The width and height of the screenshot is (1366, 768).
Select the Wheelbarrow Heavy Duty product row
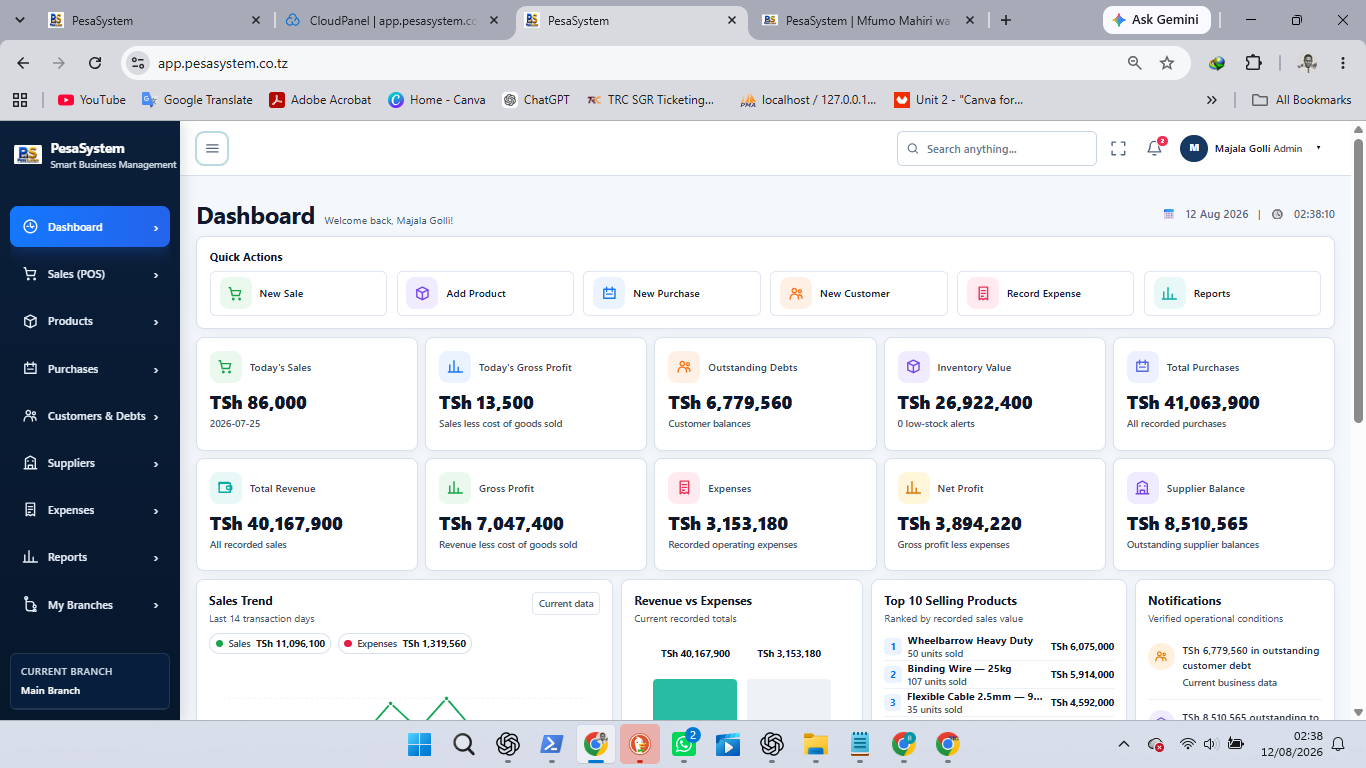pos(999,647)
